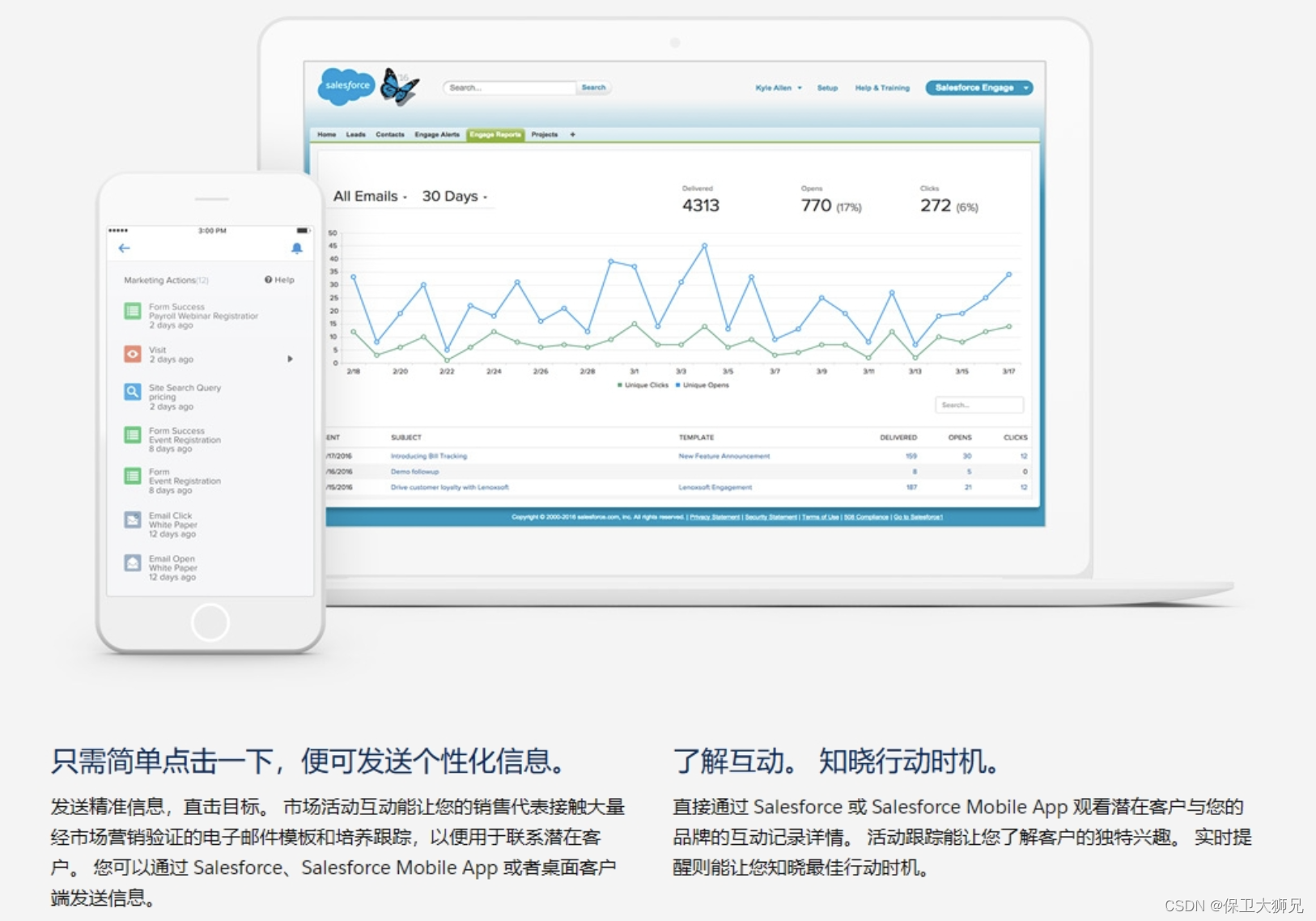The image size is (1316, 921).
Task: Sort by the DELIVERED column header
Action: click(898, 437)
